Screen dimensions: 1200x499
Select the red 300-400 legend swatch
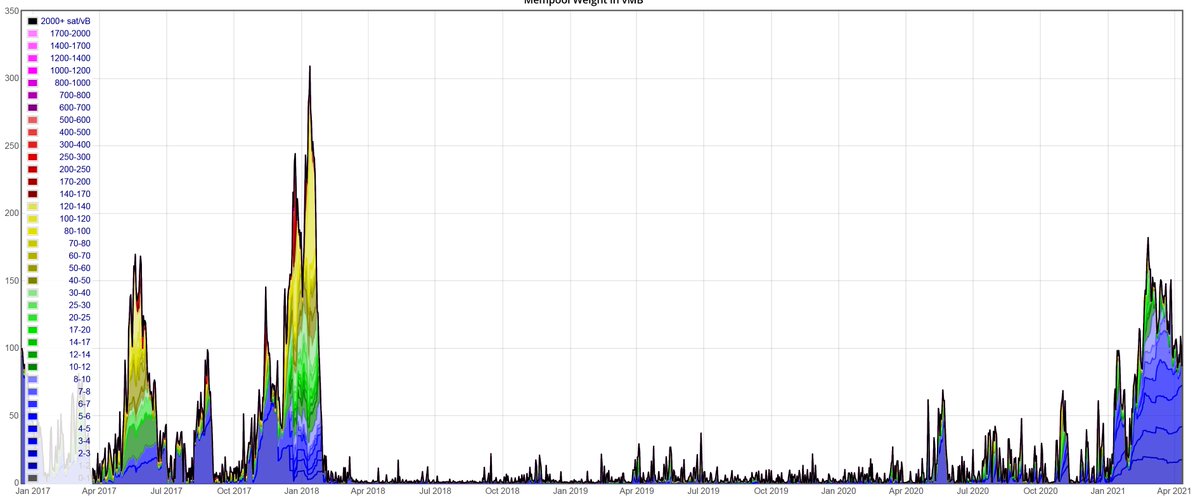point(33,145)
